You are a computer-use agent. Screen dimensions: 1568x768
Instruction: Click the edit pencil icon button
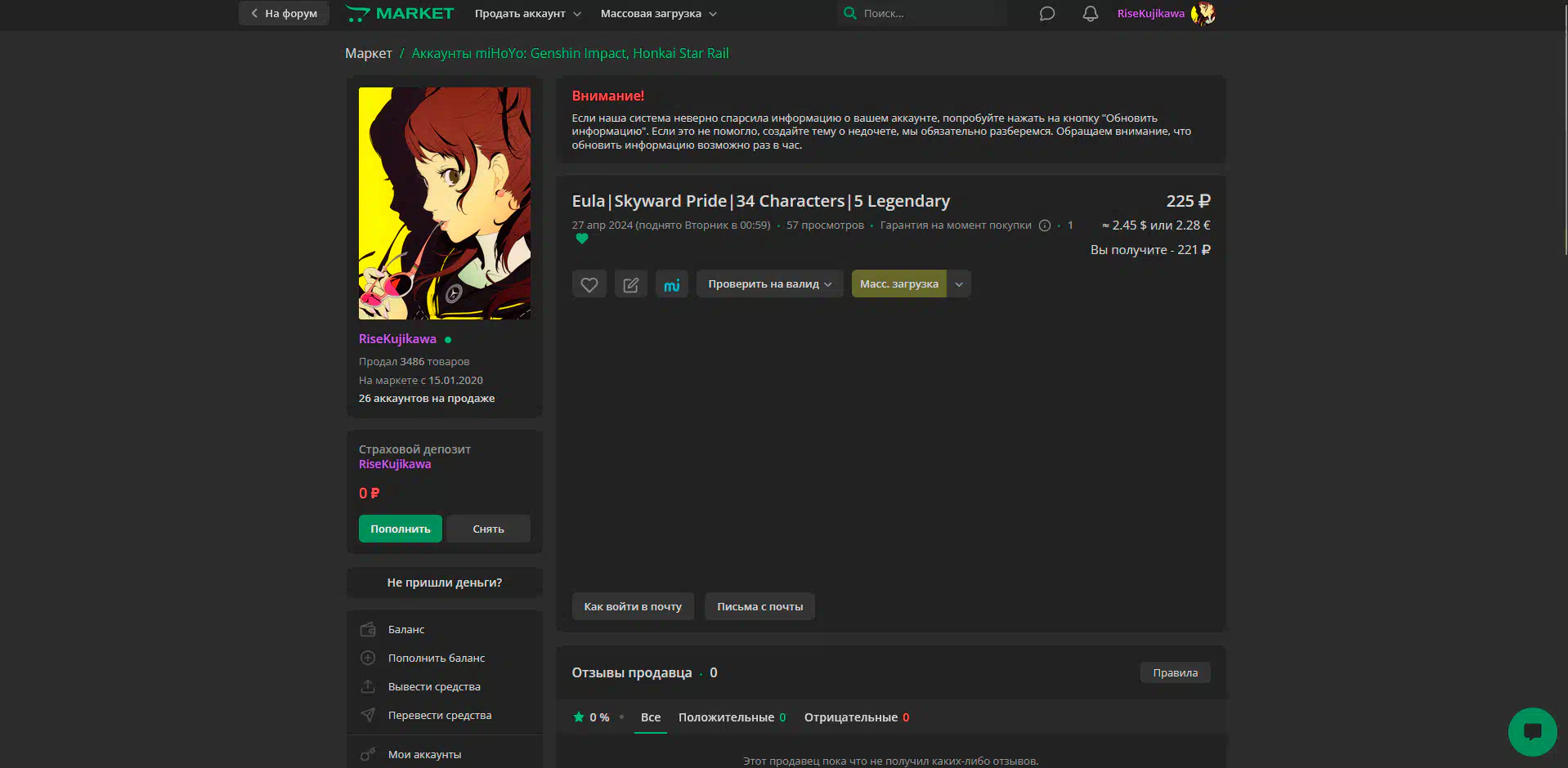click(x=630, y=284)
